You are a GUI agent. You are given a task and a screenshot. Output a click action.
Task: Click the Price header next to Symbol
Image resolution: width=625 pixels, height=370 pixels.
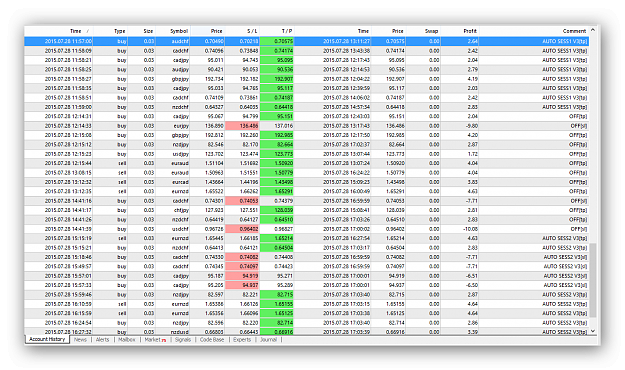point(207,31)
